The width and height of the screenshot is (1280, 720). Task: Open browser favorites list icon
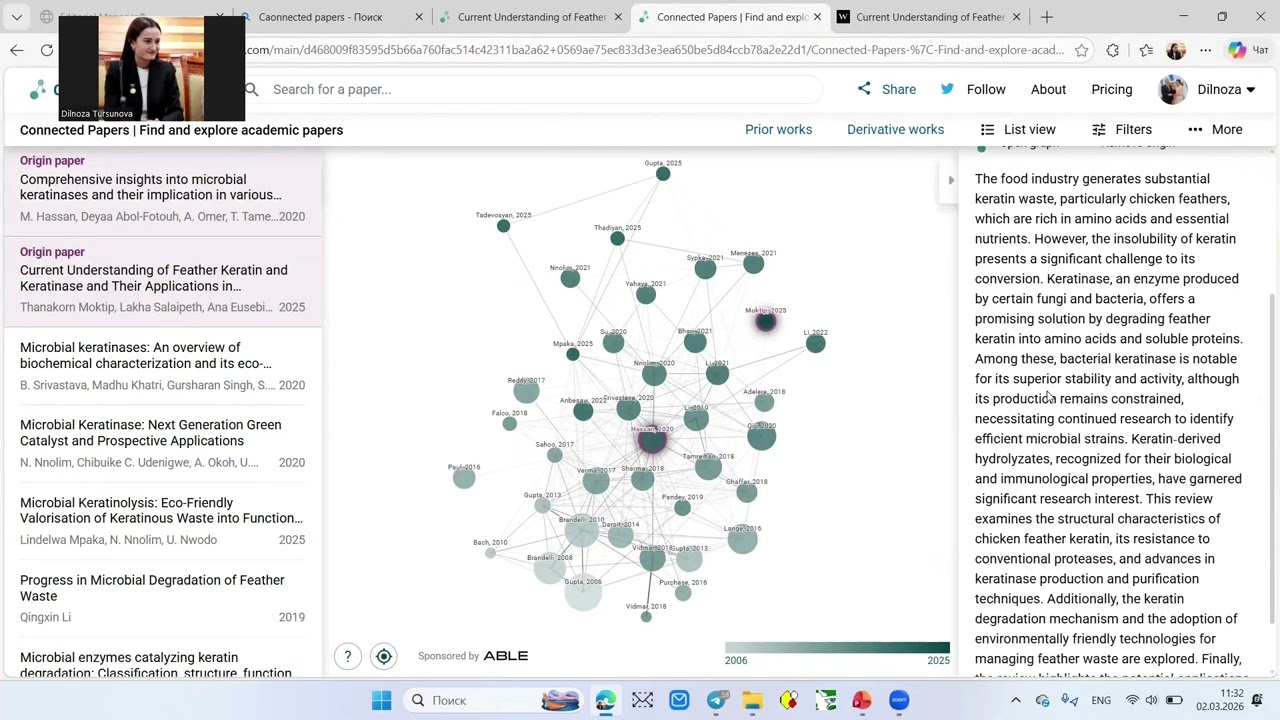pos(1146,50)
